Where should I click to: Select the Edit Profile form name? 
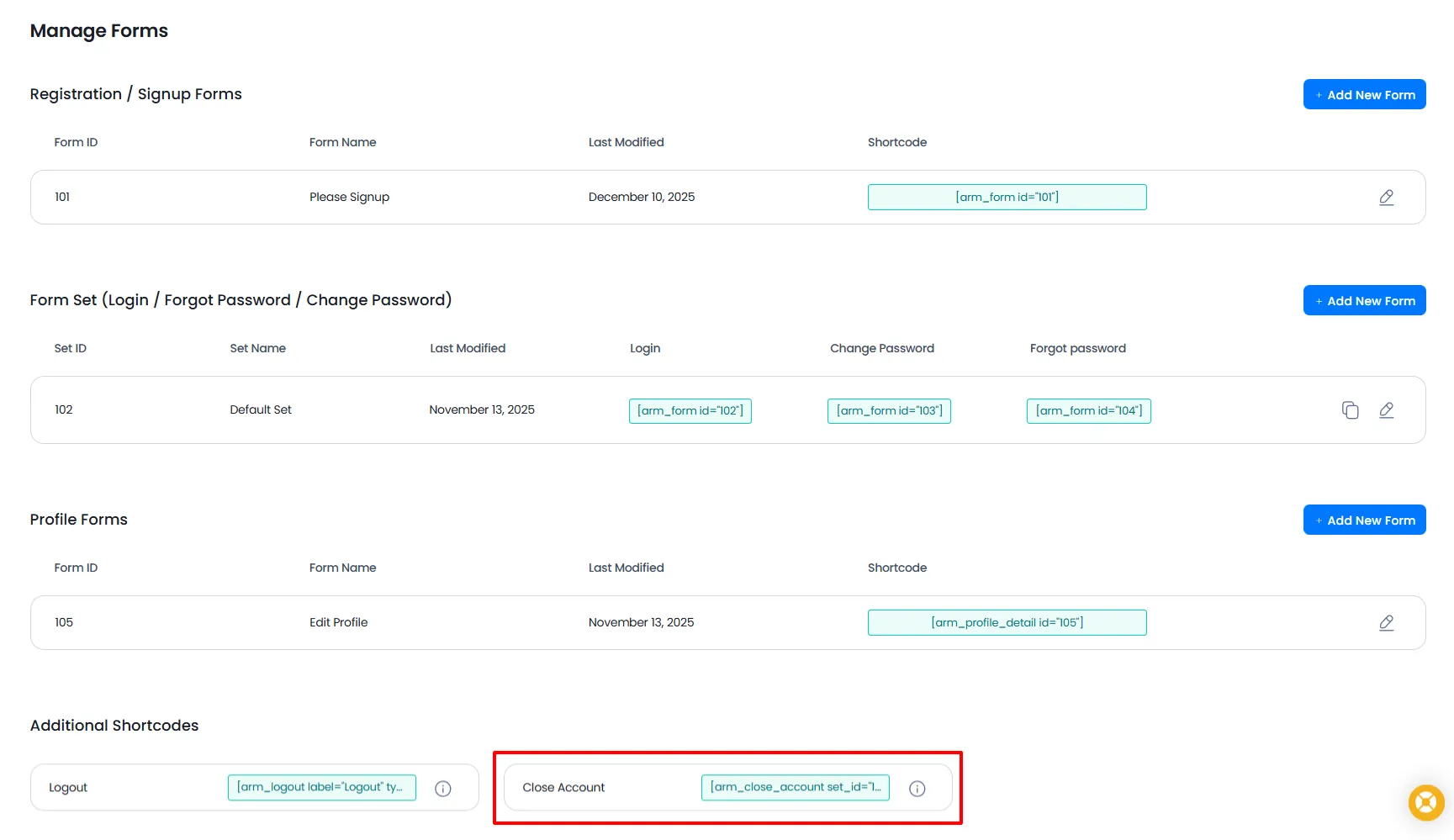pos(338,623)
